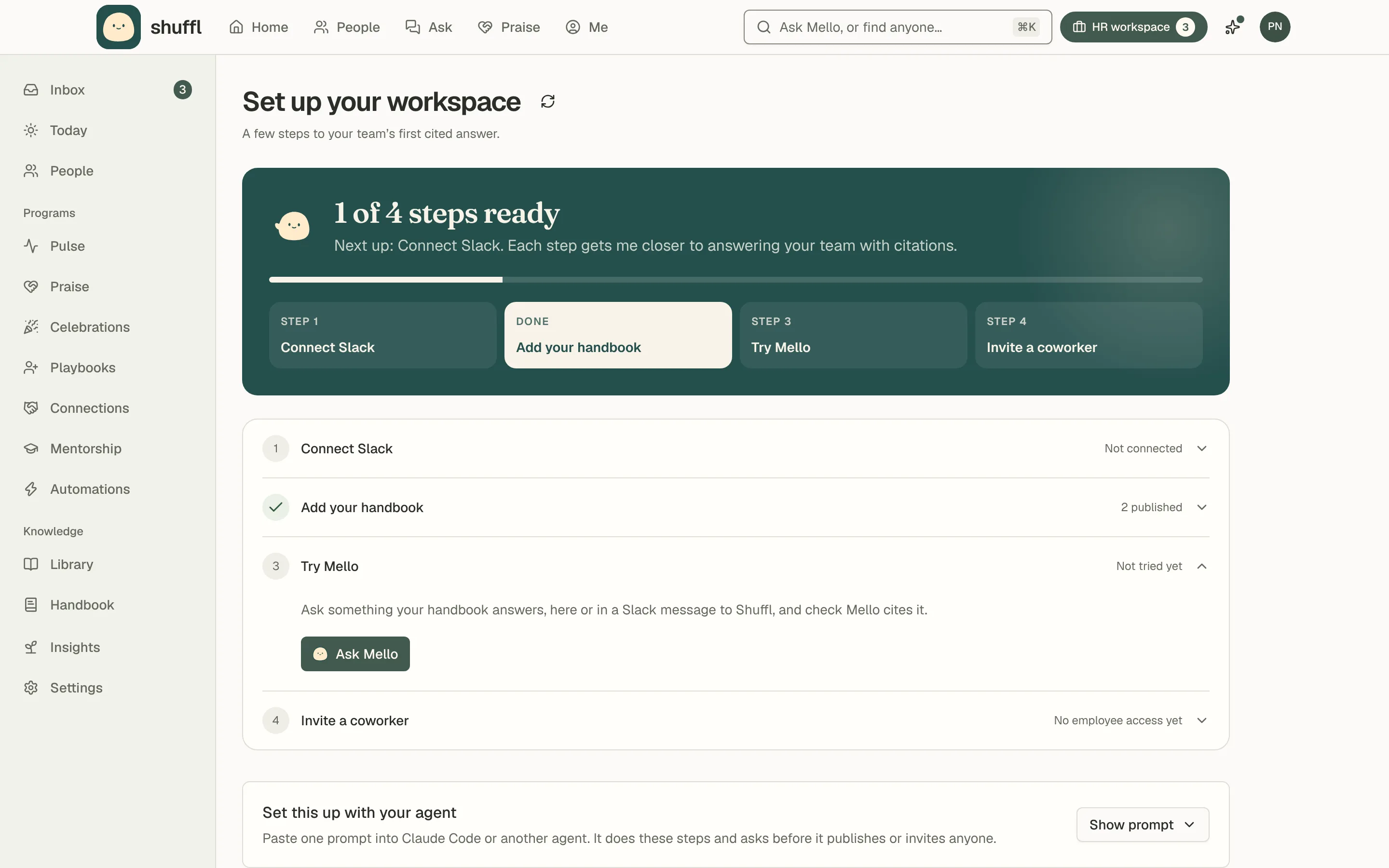Image resolution: width=1389 pixels, height=868 pixels.
Task: Click the 'Not connected' status text
Action: pyautogui.click(x=1143, y=448)
